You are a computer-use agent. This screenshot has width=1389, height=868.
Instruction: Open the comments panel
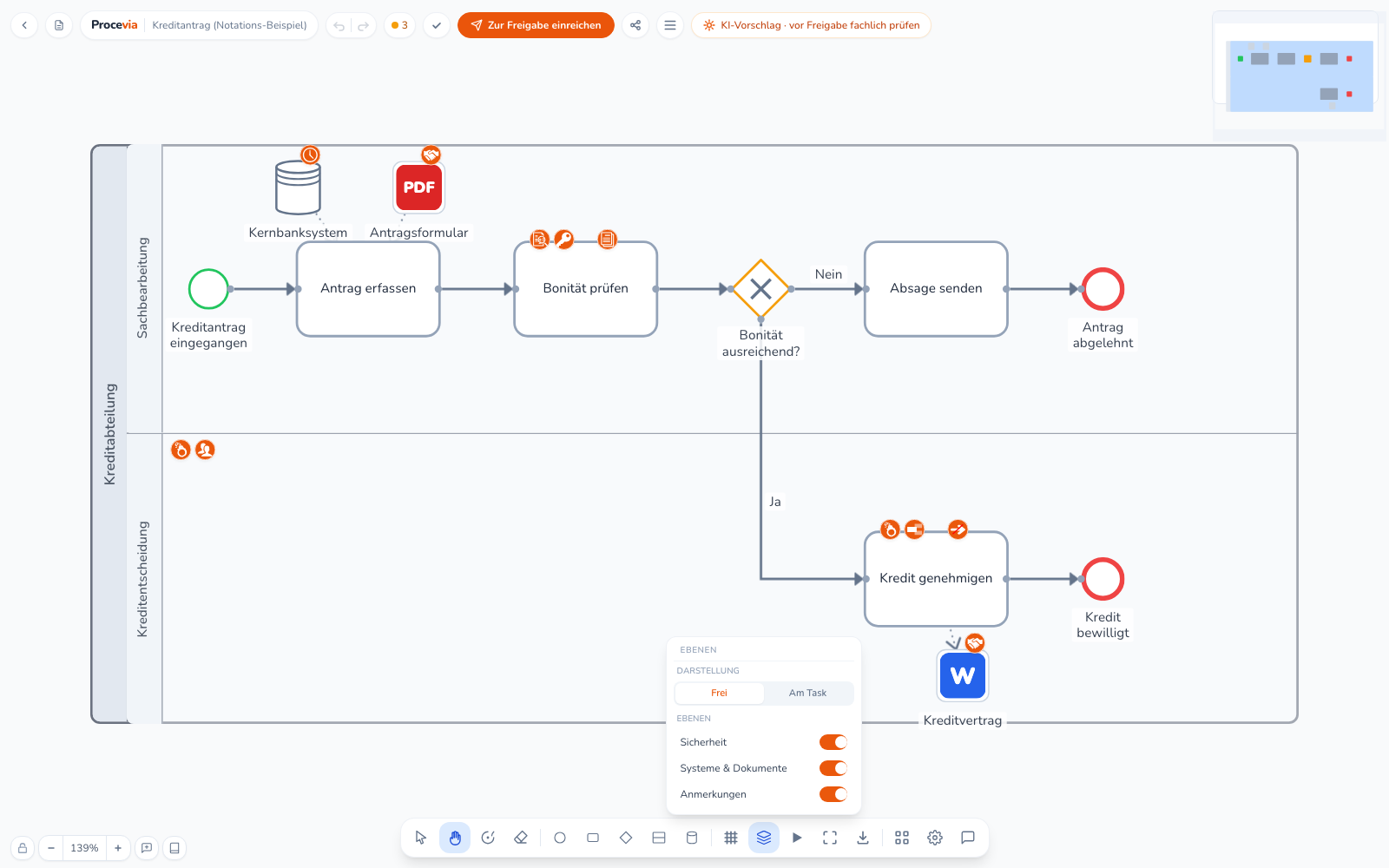point(968,838)
